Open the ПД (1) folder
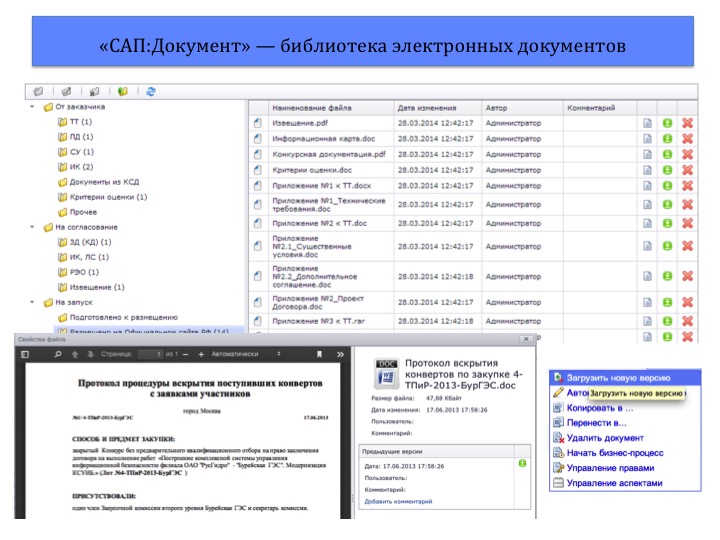The image size is (720, 540). (x=75, y=137)
